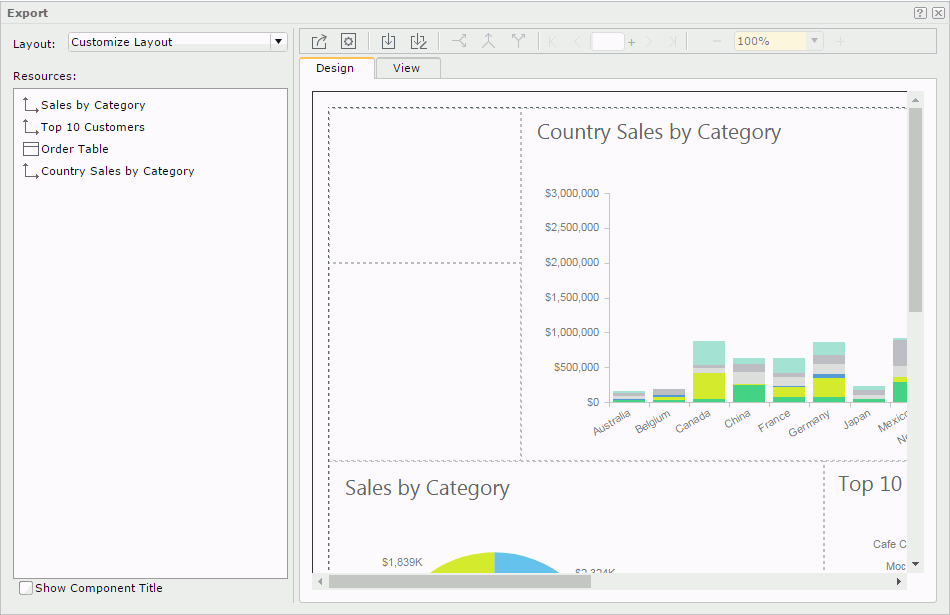The width and height of the screenshot is (950, 615).
Task: Click the export/share arrow icon
Action: 319,40
